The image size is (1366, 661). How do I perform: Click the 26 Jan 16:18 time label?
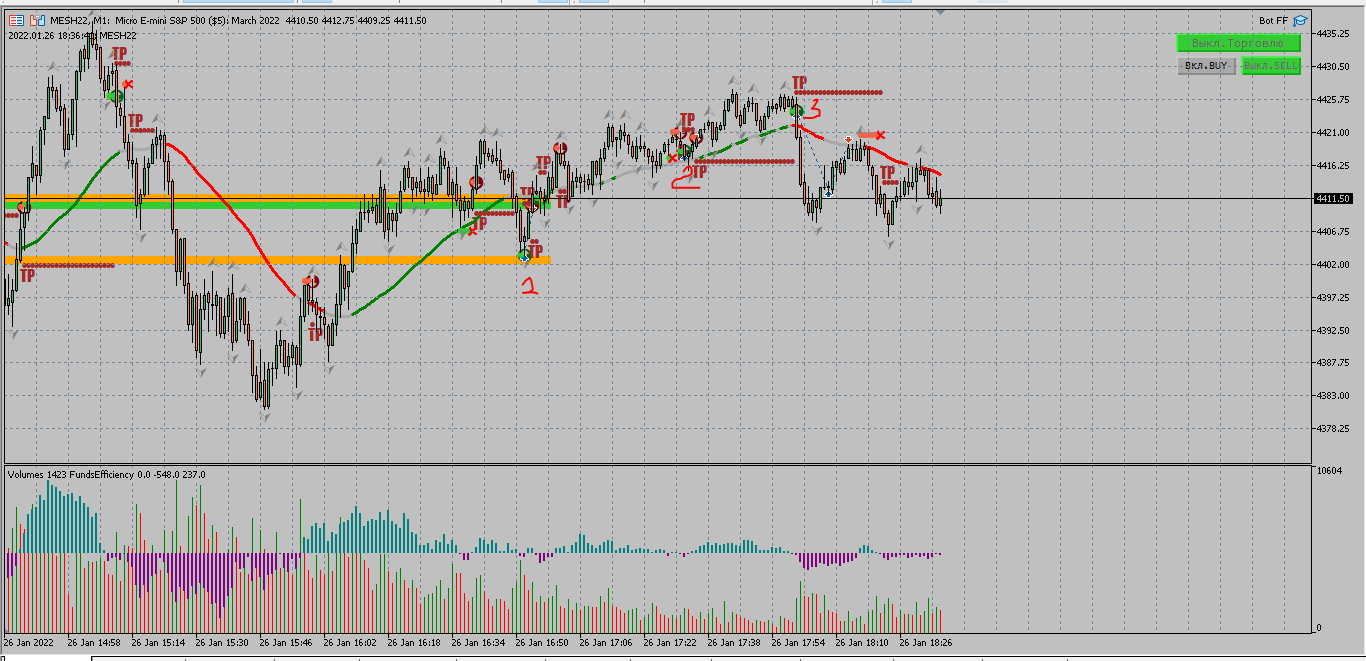(x=414, y=643)
